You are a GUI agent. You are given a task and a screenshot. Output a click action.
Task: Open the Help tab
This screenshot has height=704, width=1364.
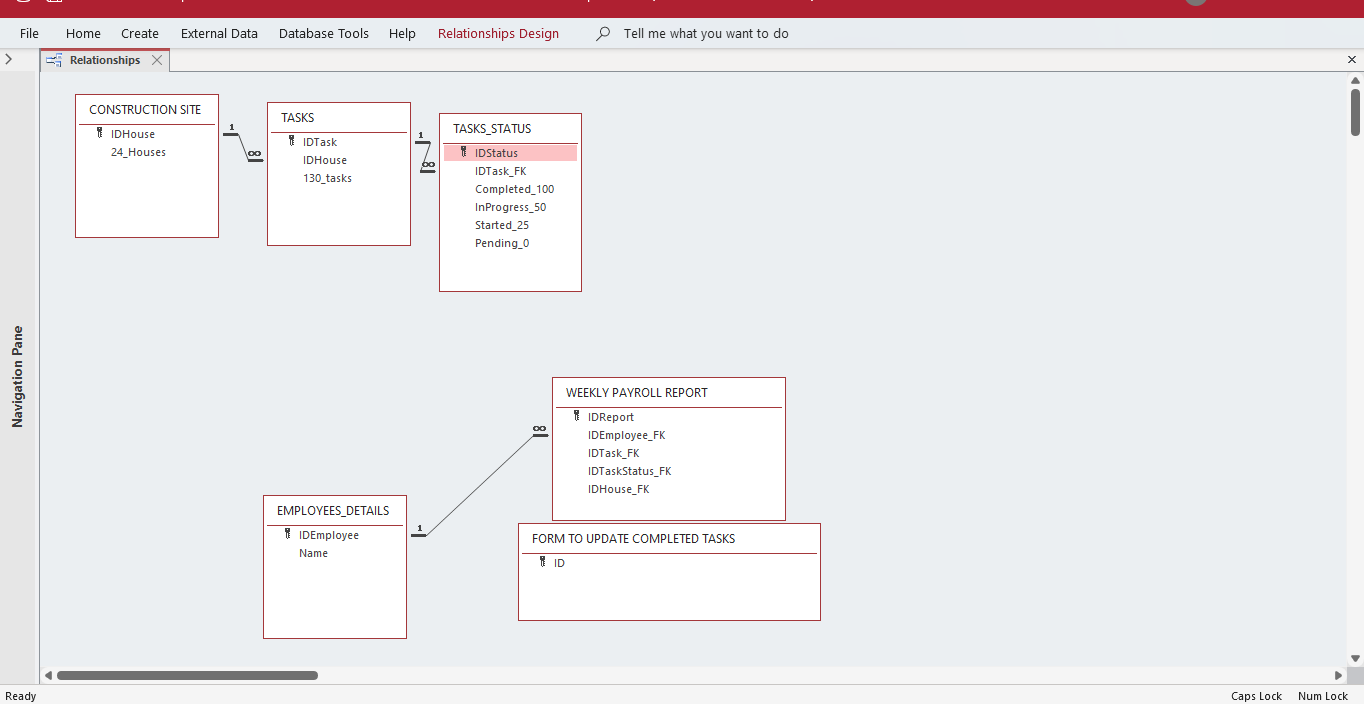click(402, 33)
